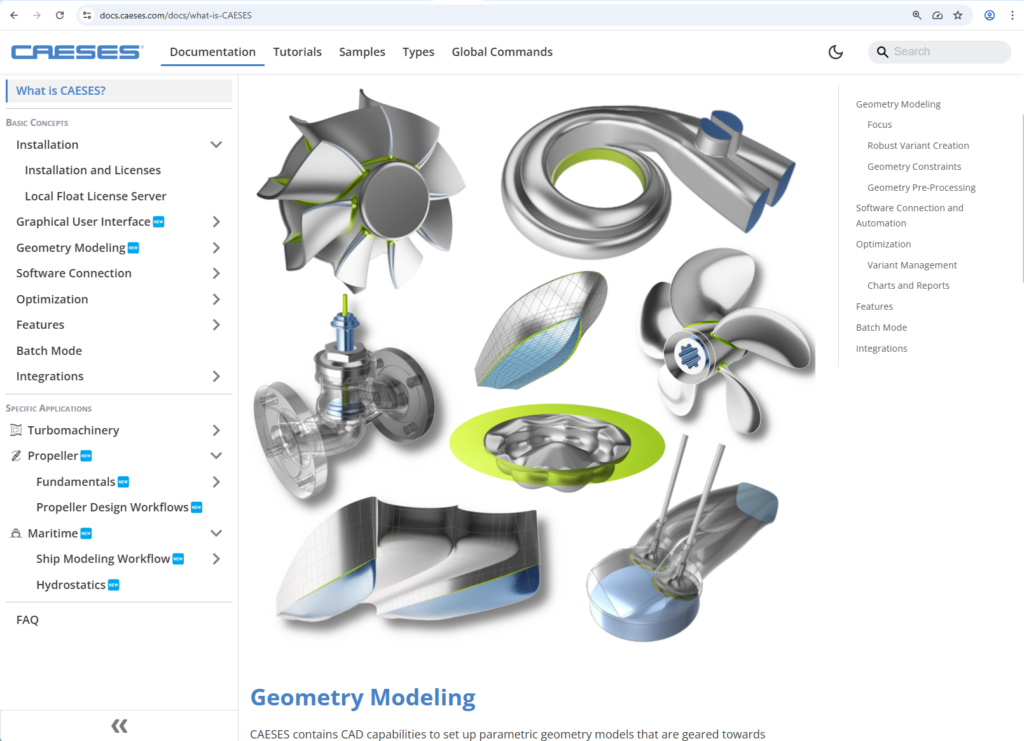Open the Tutorials tab
Viewport: 1024px width, 741px height.
[x=297, y=52]
